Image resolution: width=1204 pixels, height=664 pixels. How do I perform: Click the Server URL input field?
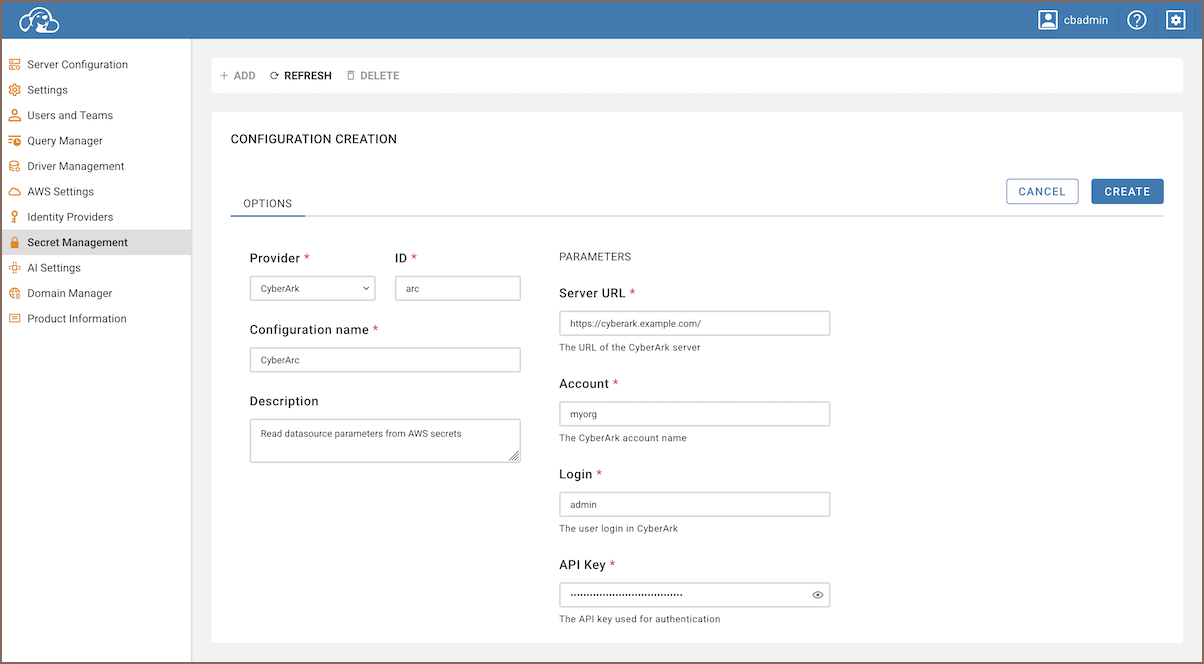tap(694, 323)
